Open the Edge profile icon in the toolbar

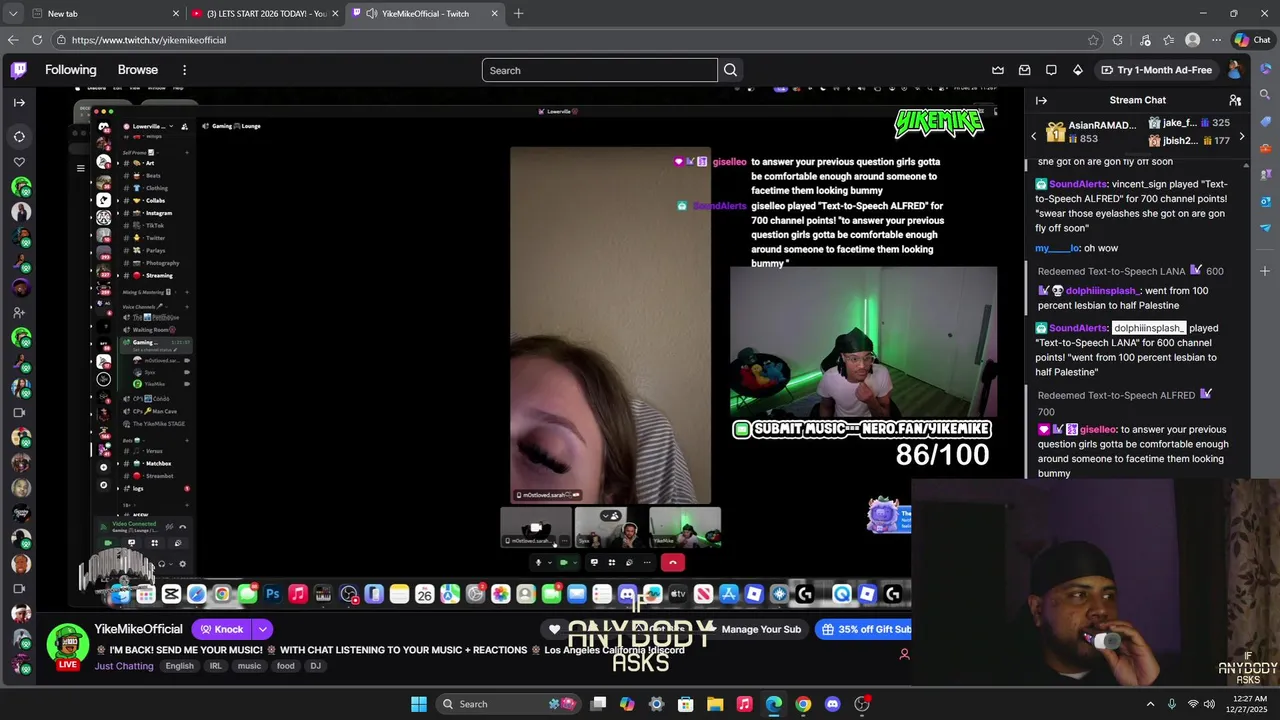(x=1192, y=40)
